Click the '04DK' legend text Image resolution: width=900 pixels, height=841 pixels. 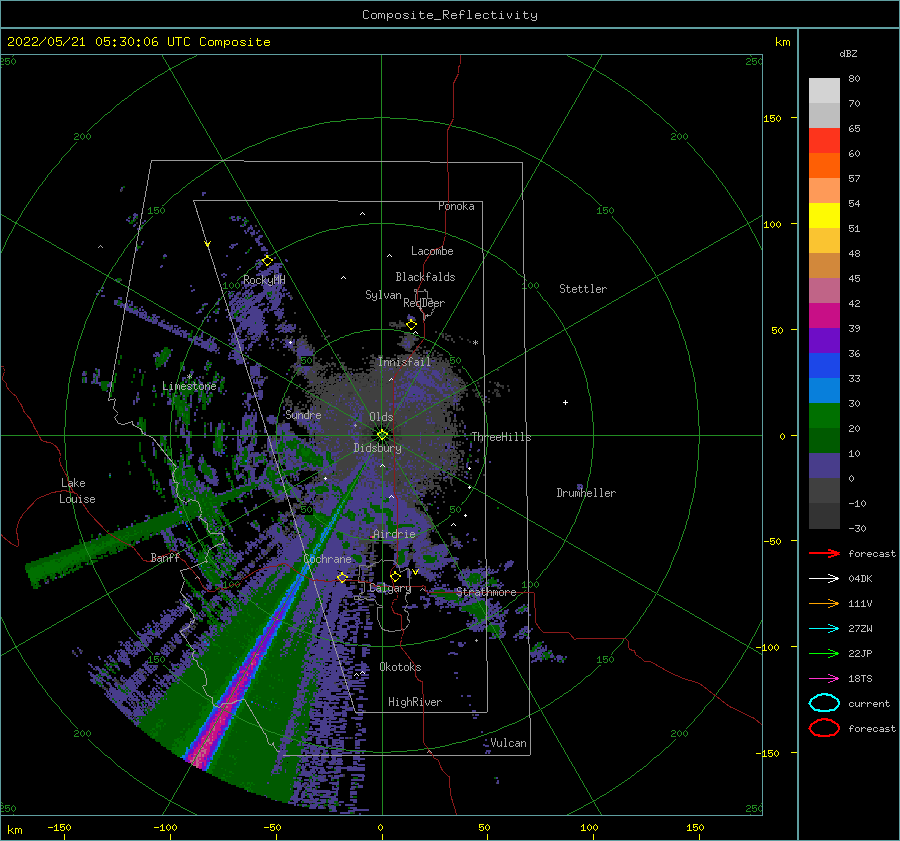[860, 578]
